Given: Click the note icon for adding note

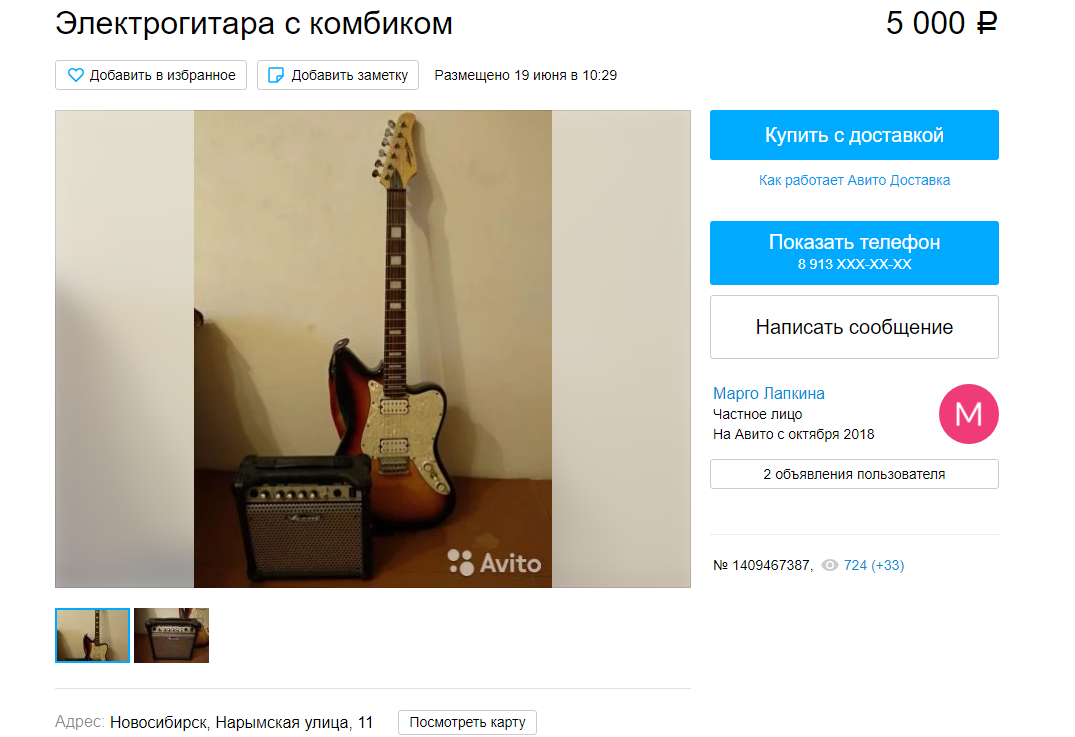Looking at the screenshot, I should click(276, 75).
